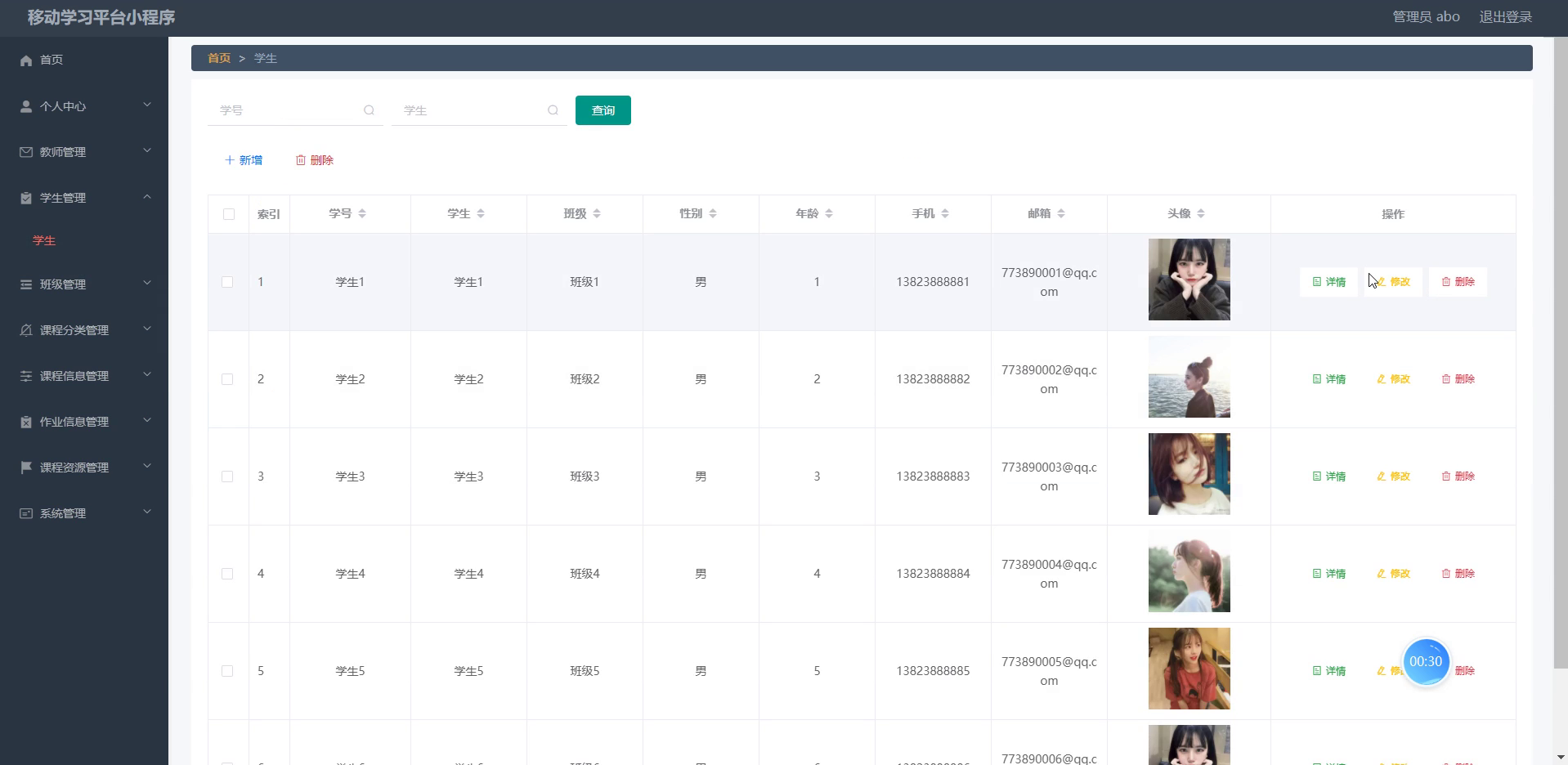This screenshot has height=765, width=1568.
Task: Sort by 手机 column arrows
Action: pyautogui.click(x=945, y=213)
